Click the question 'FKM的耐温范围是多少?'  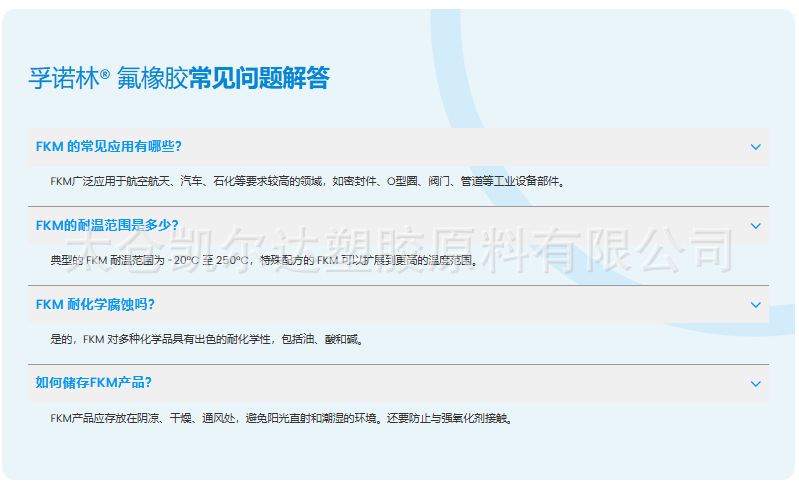[x=107, y=225]
